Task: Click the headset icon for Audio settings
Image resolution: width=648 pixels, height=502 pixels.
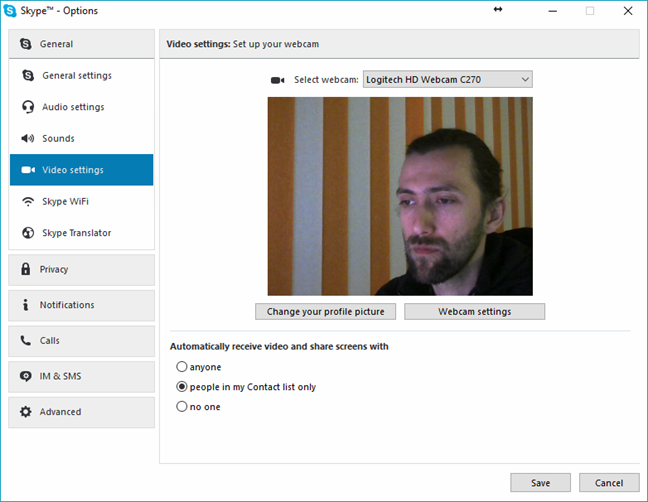Action: point(28,107)
